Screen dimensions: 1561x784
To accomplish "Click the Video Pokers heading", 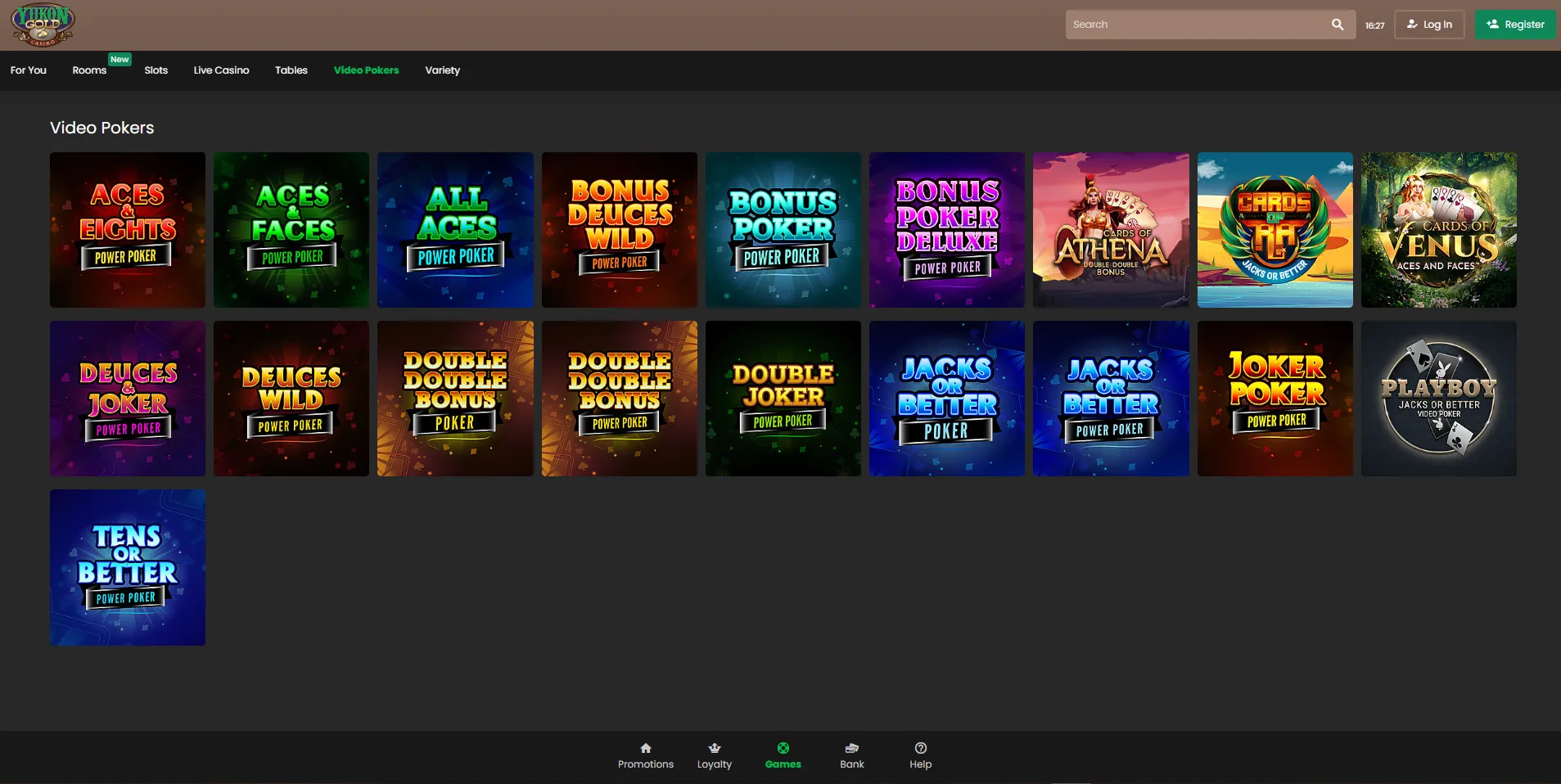I will pos(102,128).
